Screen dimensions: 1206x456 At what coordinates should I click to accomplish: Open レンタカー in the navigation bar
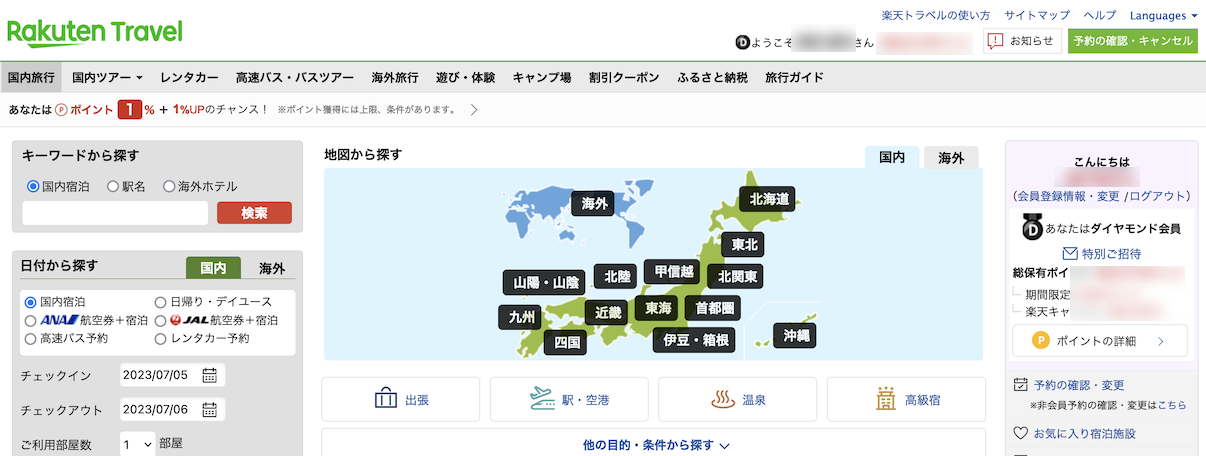(x=189, y=77)
